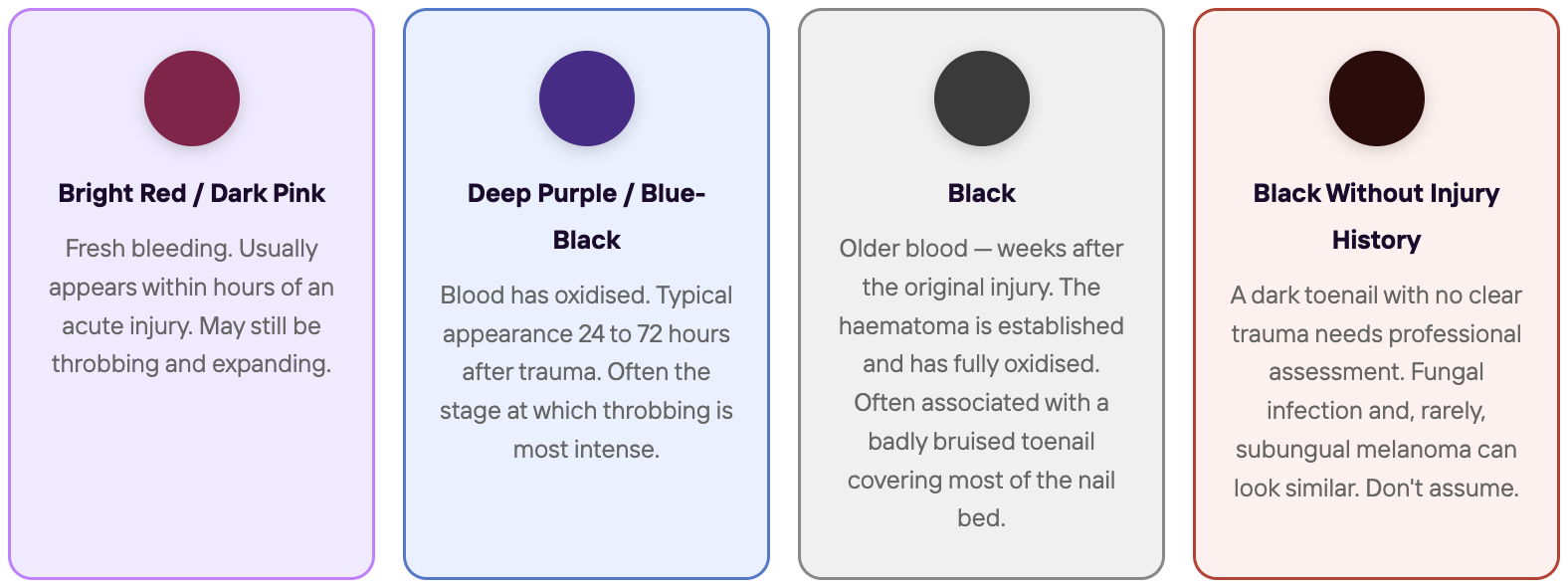
Task: Click the grey-bordered Black card
Action: tap(982, 294)
